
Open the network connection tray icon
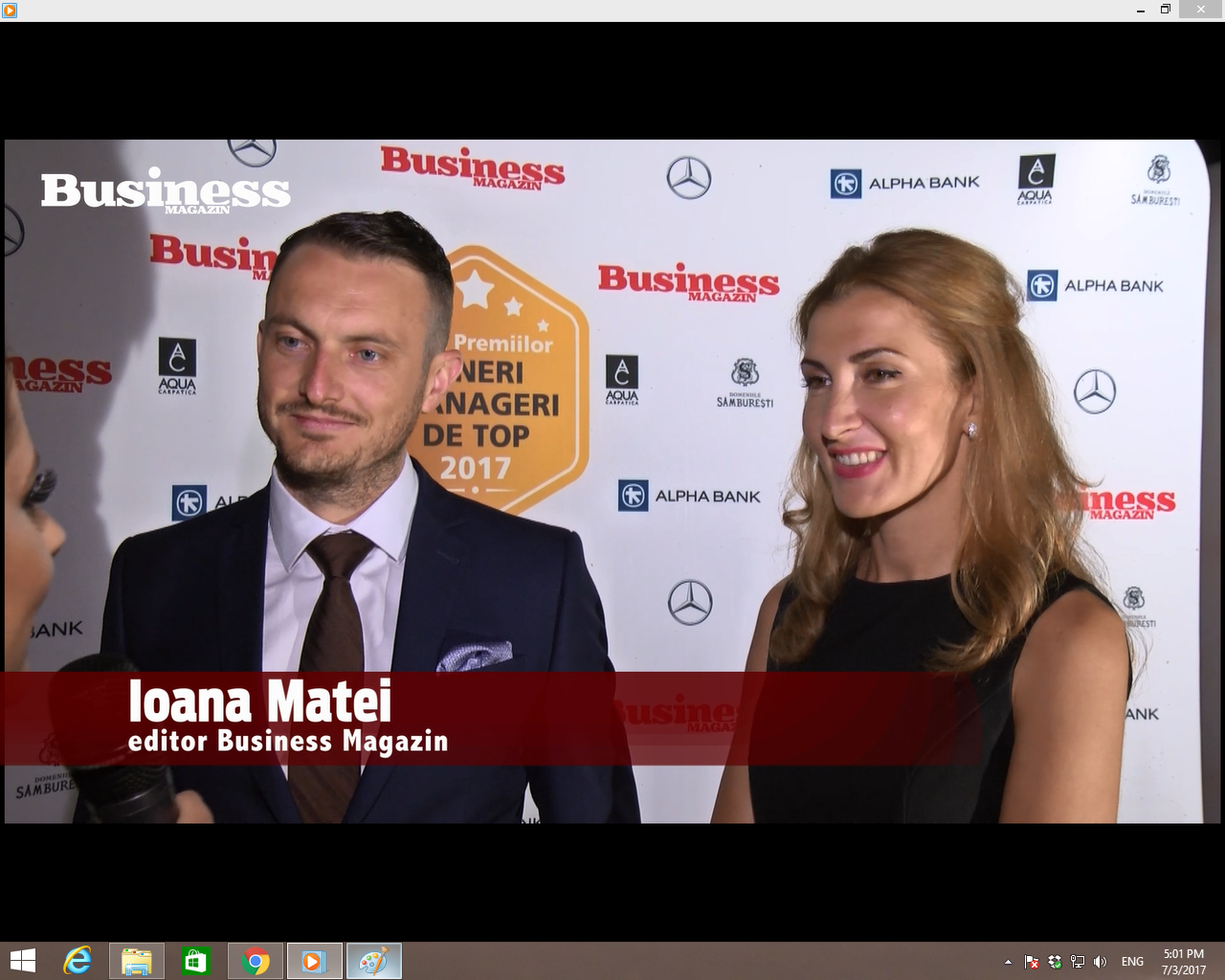(1078, 962)
